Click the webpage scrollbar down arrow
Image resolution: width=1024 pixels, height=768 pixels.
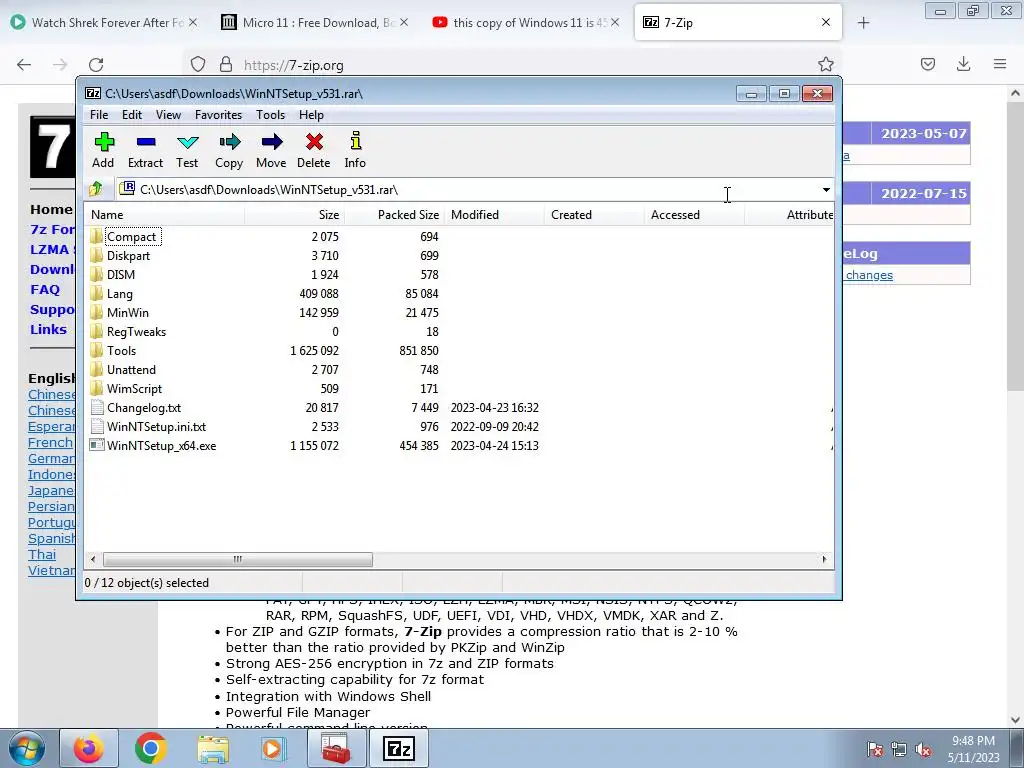(1016, 720)
